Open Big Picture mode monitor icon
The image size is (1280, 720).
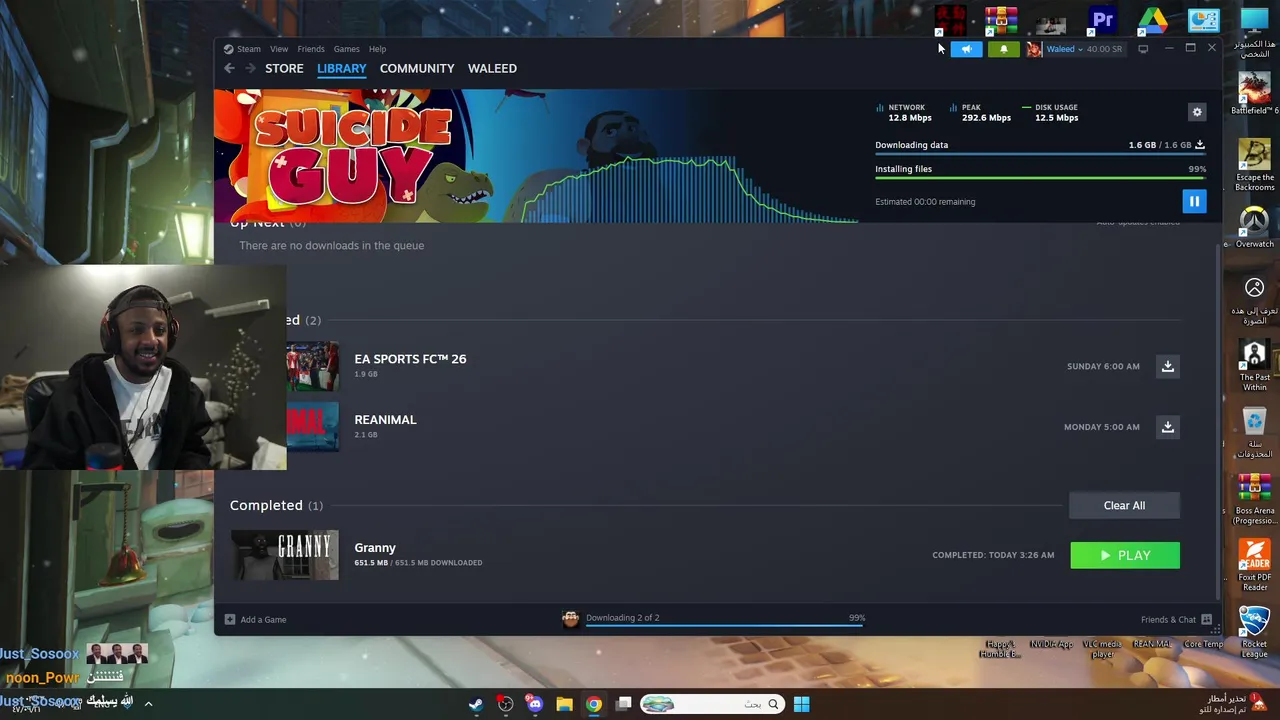pyautogui.click(x=1143, y=49)
